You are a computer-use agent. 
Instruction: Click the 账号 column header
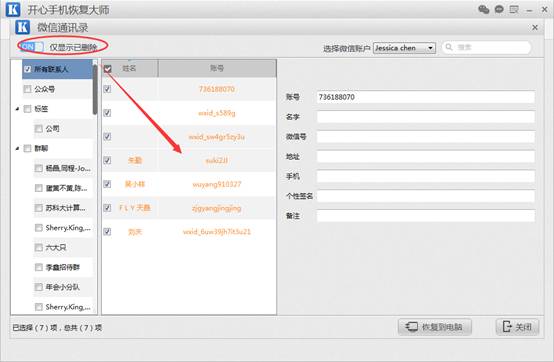(x=217, y=68)
